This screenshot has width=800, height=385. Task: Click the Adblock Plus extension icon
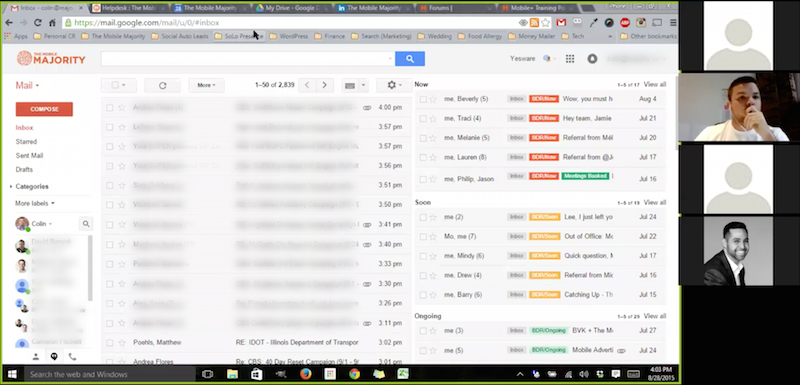[624, 23]
